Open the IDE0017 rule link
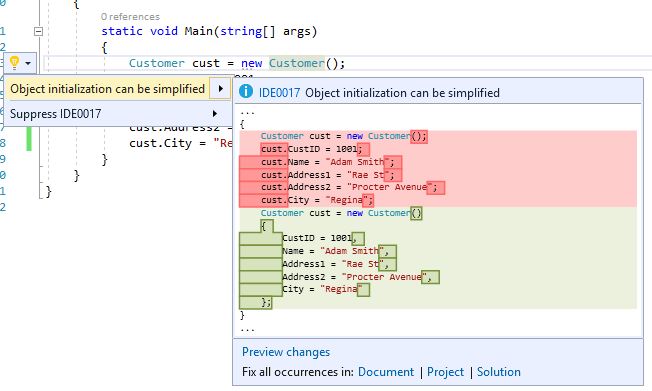Screen dimensions: 652x391 pos(279,93)
